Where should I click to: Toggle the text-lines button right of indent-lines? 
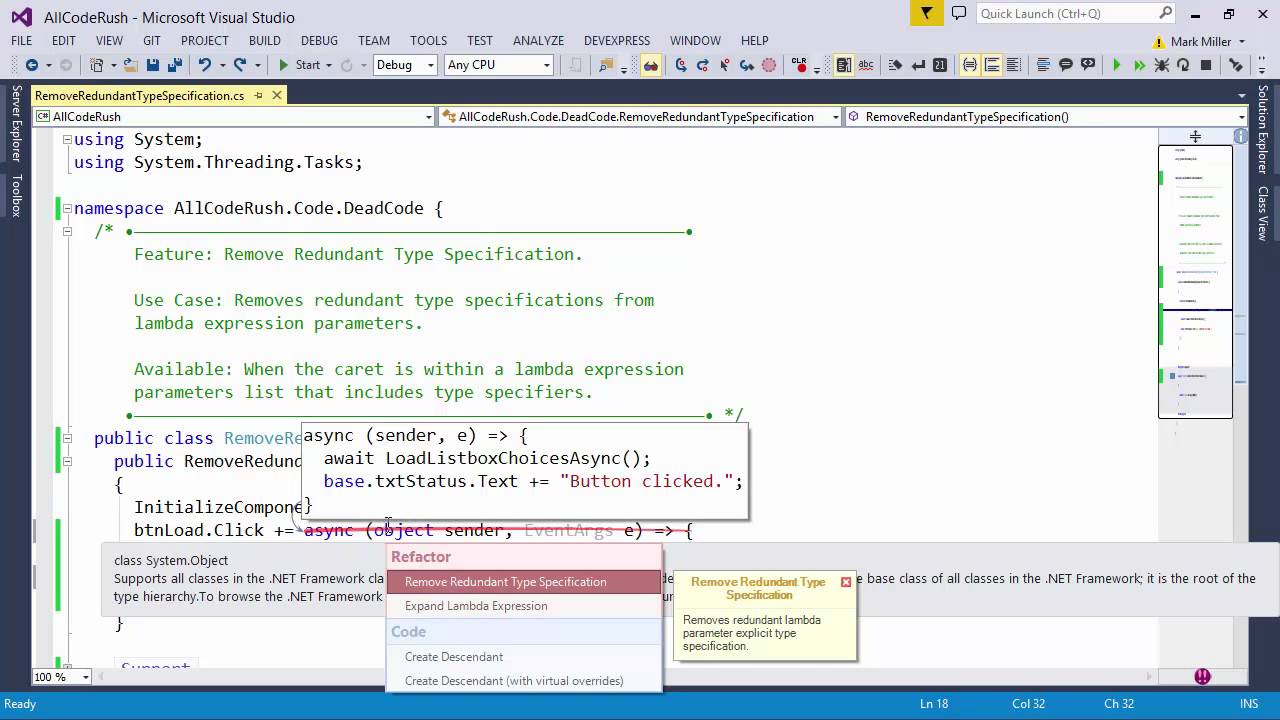[1013, 65]
